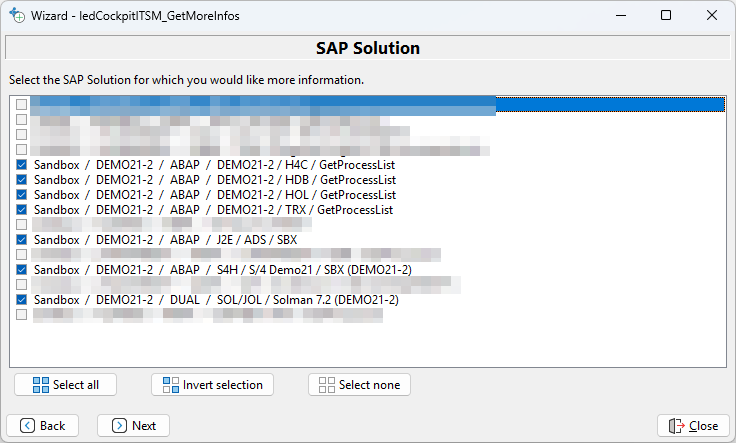
Task: Click the Back arrow icon
Action: coord(27,425)
